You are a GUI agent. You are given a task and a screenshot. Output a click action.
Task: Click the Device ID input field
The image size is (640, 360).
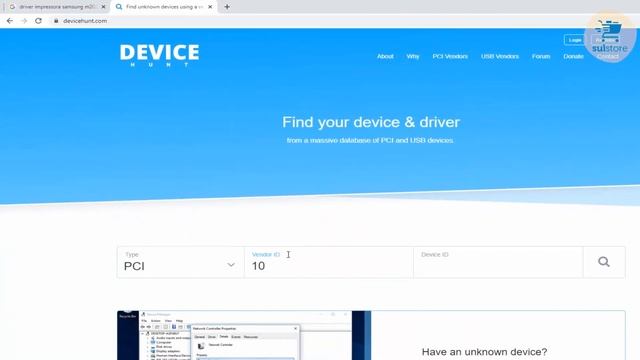tap(498, 262)
